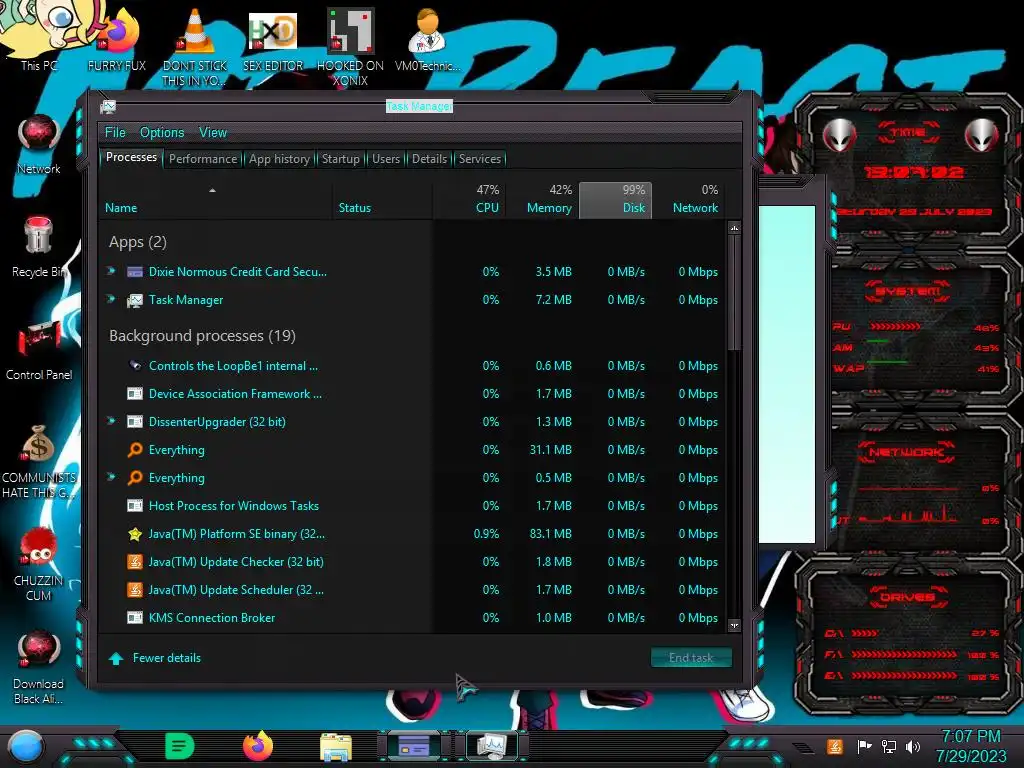
Task: Switch to the Services tab
Action: coord(480,159)
